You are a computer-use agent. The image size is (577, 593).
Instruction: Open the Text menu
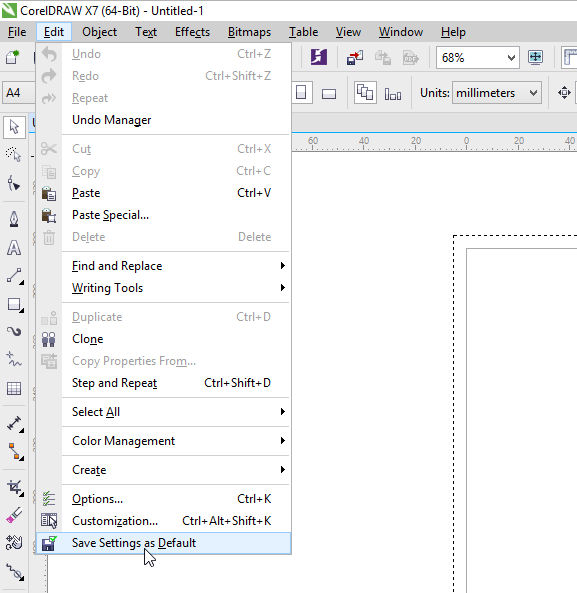pyautogui.click(x=146, y=32)
